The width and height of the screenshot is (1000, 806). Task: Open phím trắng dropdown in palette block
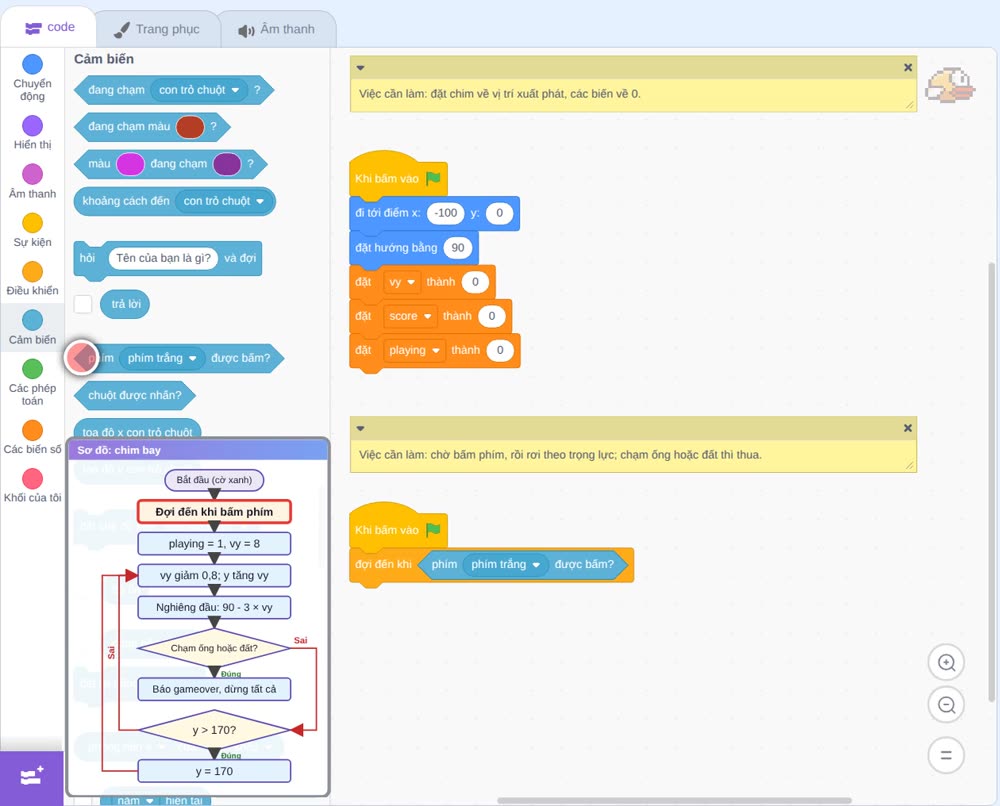pyautogui.click(x=162, y=358)
